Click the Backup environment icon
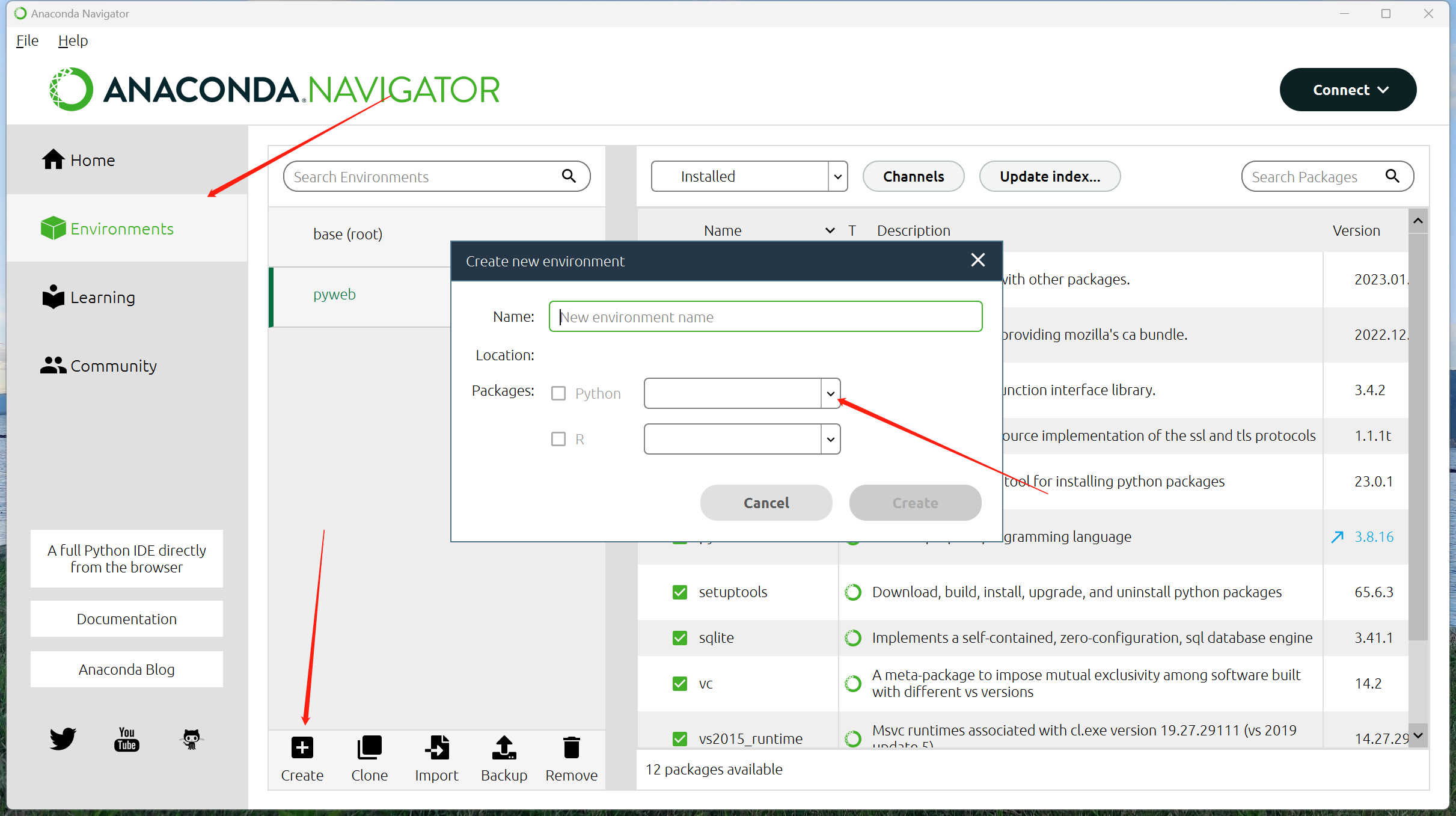 point(504,747)
